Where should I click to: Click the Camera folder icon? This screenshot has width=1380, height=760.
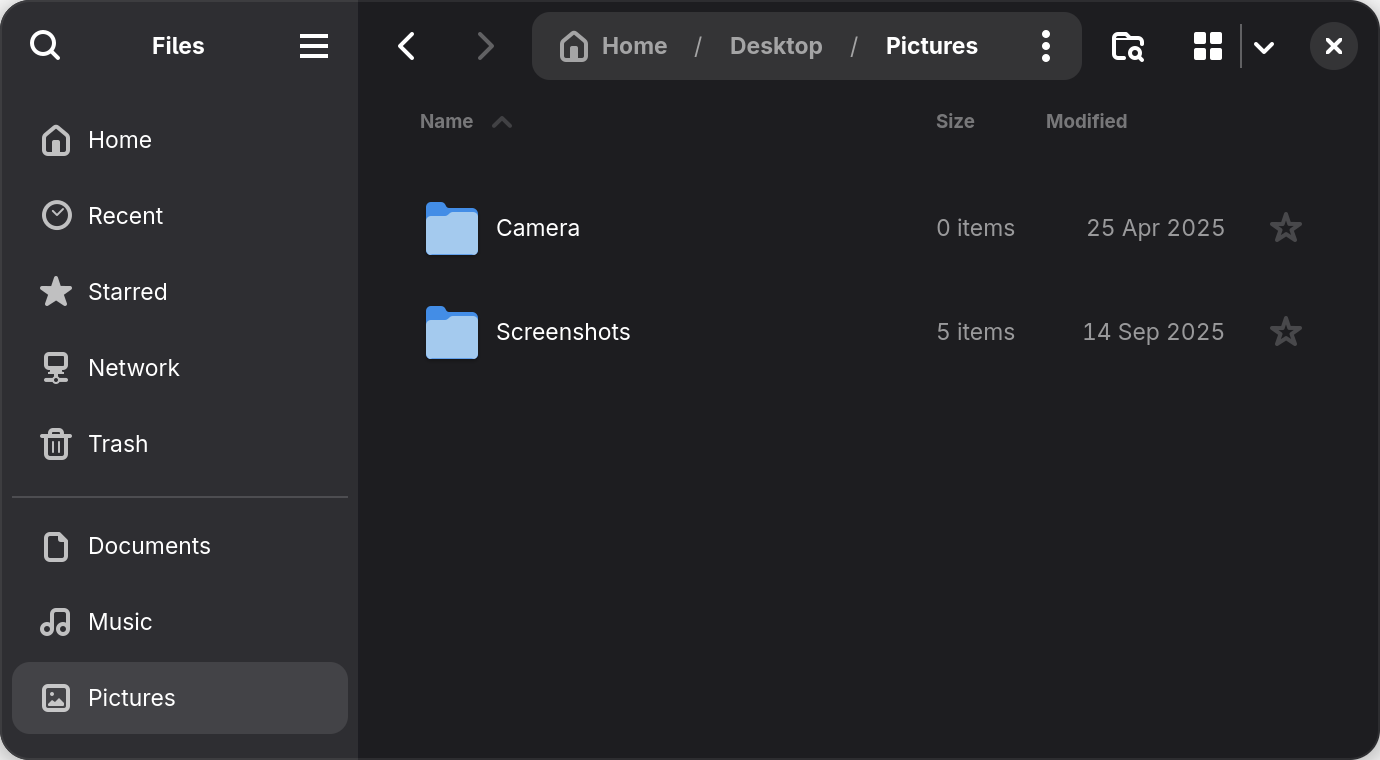pos(452,229)
